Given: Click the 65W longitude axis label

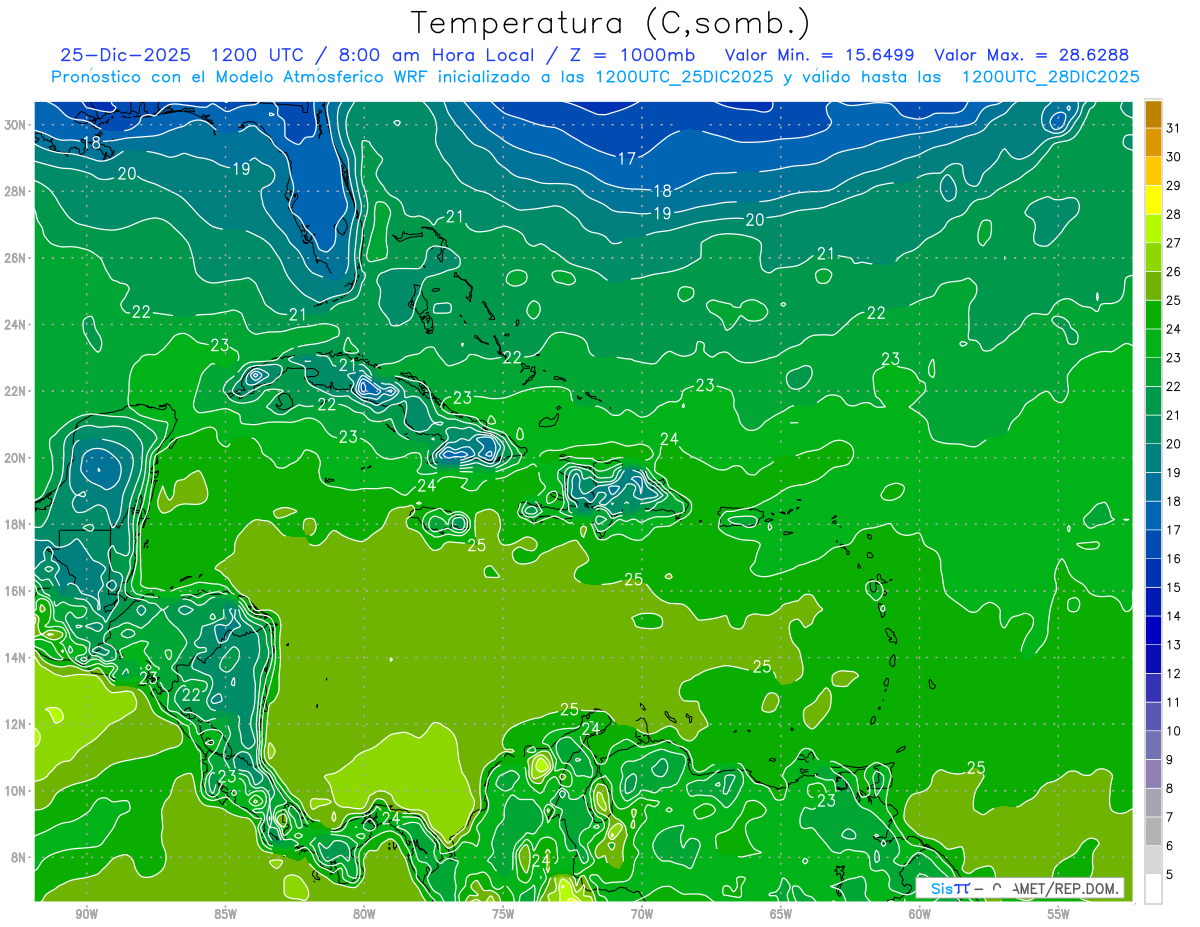Looking at the screenshot, I should coord(781,914).
